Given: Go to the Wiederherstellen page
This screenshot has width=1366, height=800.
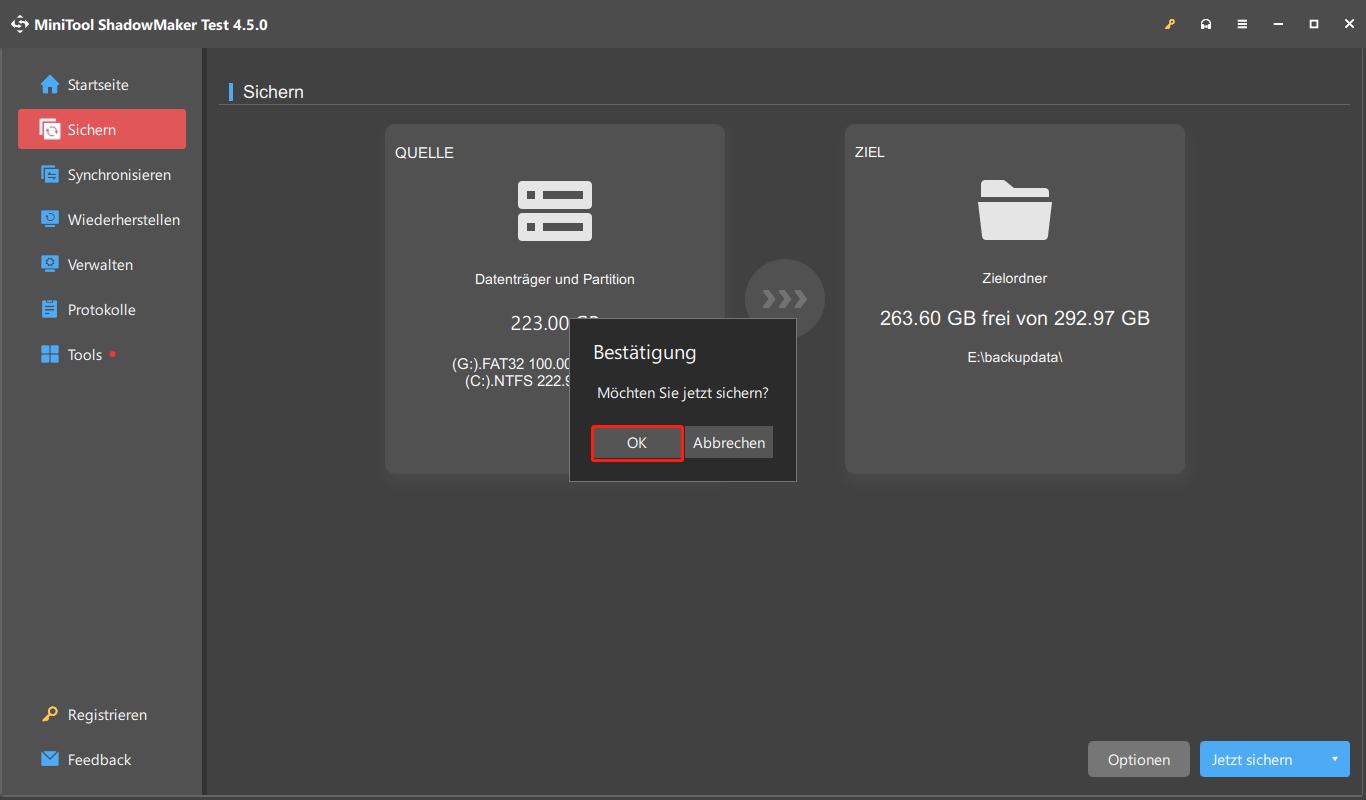Looking at the screenshot, I should coord(102,220).
